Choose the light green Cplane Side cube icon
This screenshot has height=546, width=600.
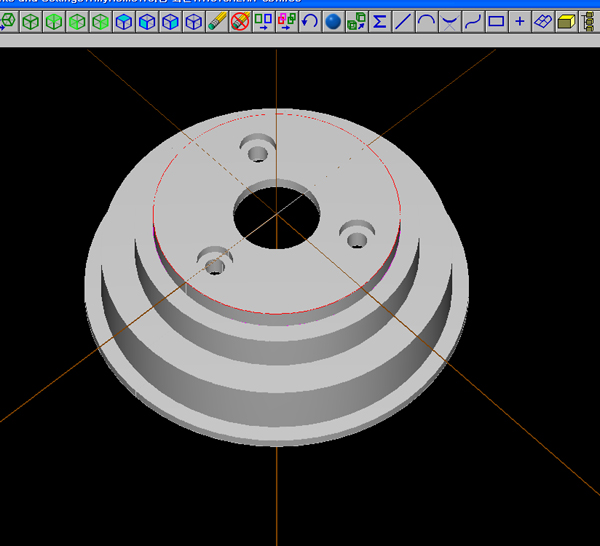tap(77, 21)
